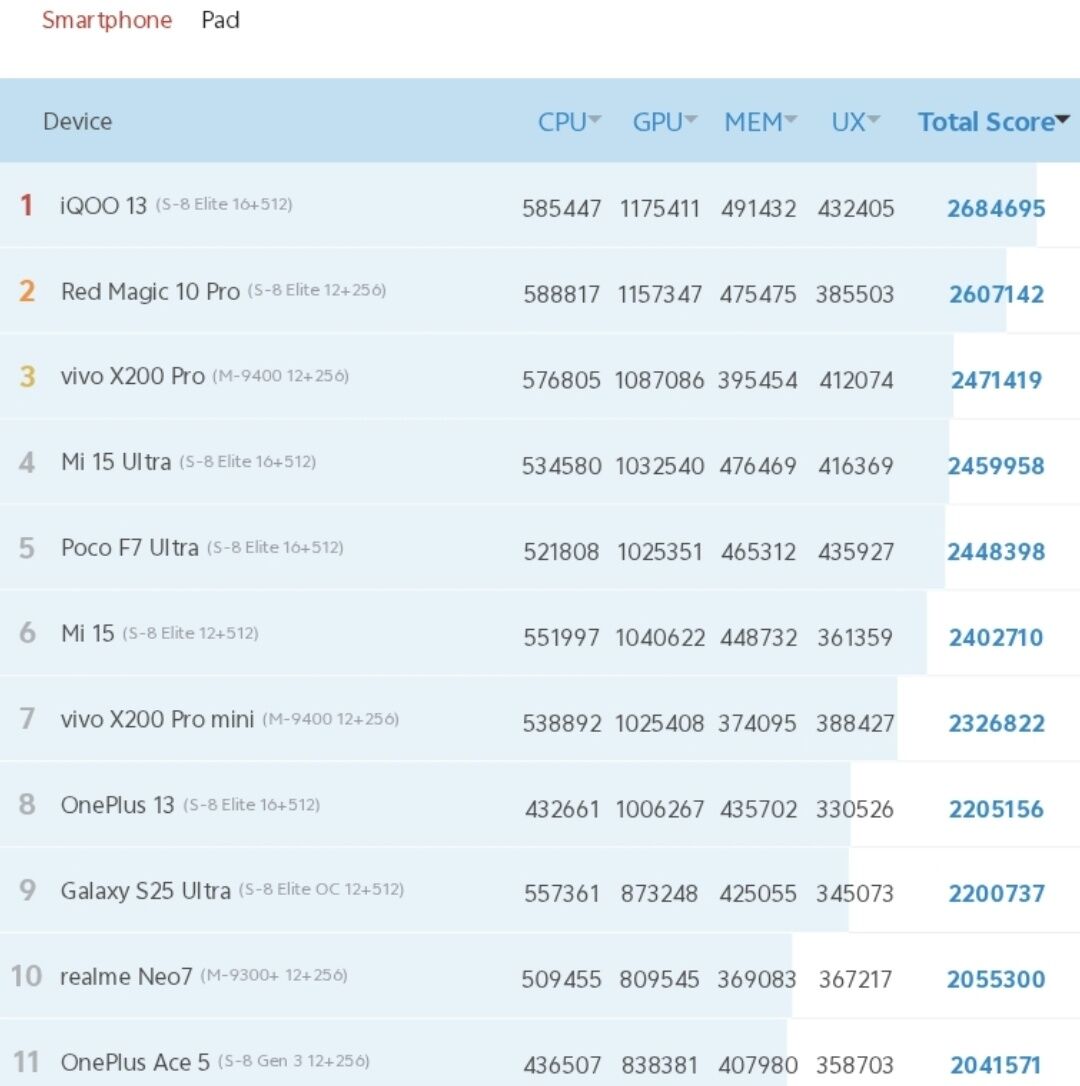Click the Device column header

click(78, 122)
